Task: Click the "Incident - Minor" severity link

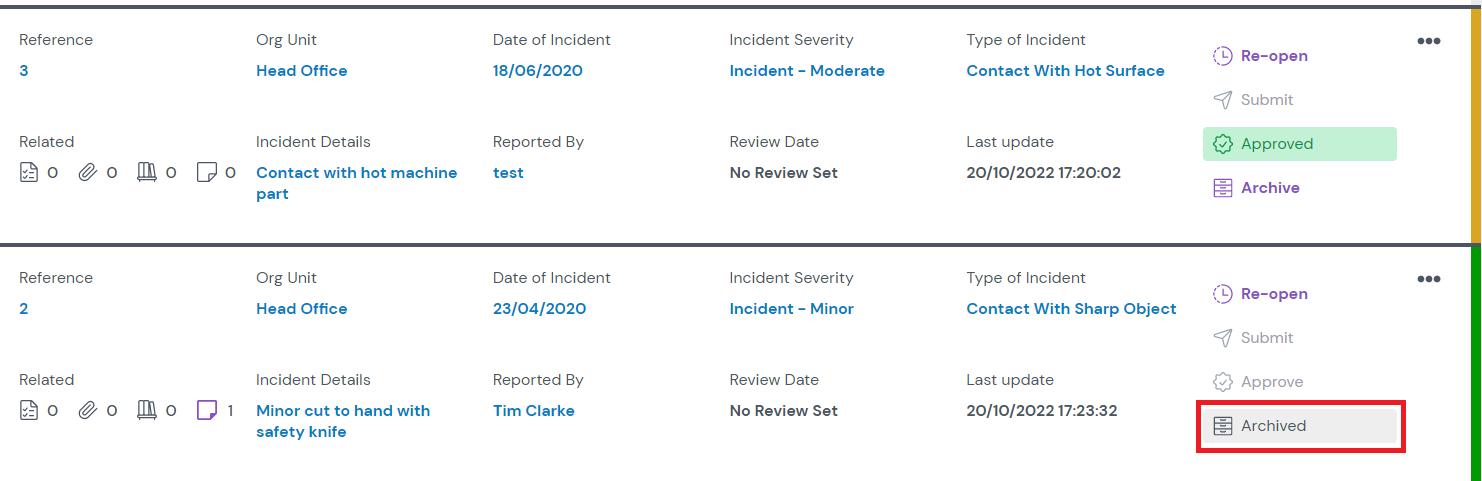Action: coord(791,309)
